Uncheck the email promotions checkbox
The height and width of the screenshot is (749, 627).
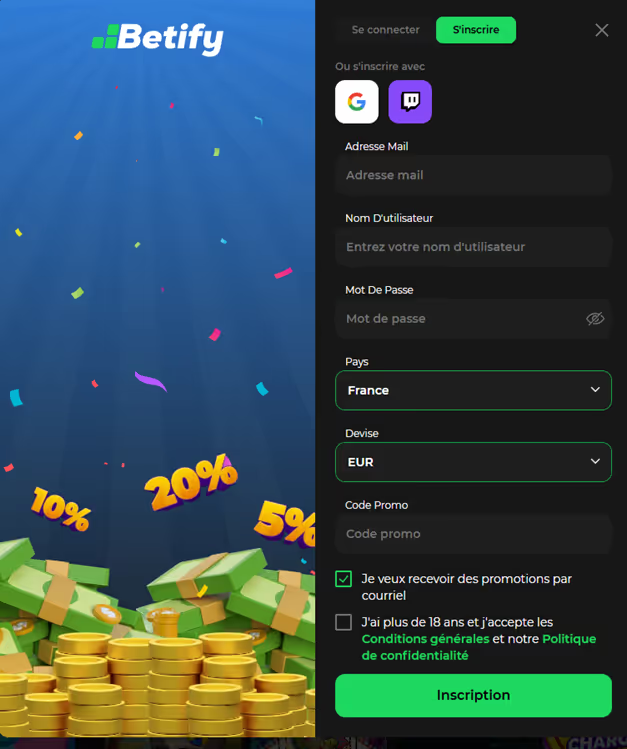[343, 579]
